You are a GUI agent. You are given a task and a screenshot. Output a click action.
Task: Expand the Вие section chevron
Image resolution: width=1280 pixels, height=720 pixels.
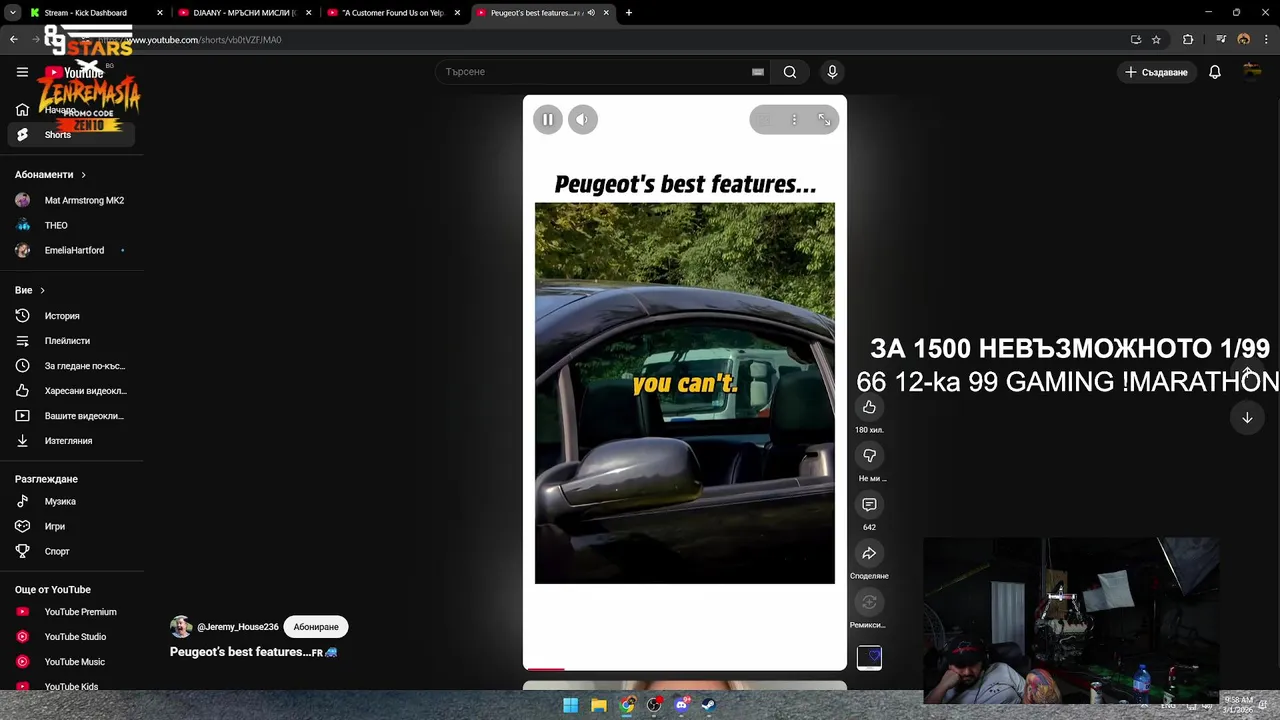point(42,290)
